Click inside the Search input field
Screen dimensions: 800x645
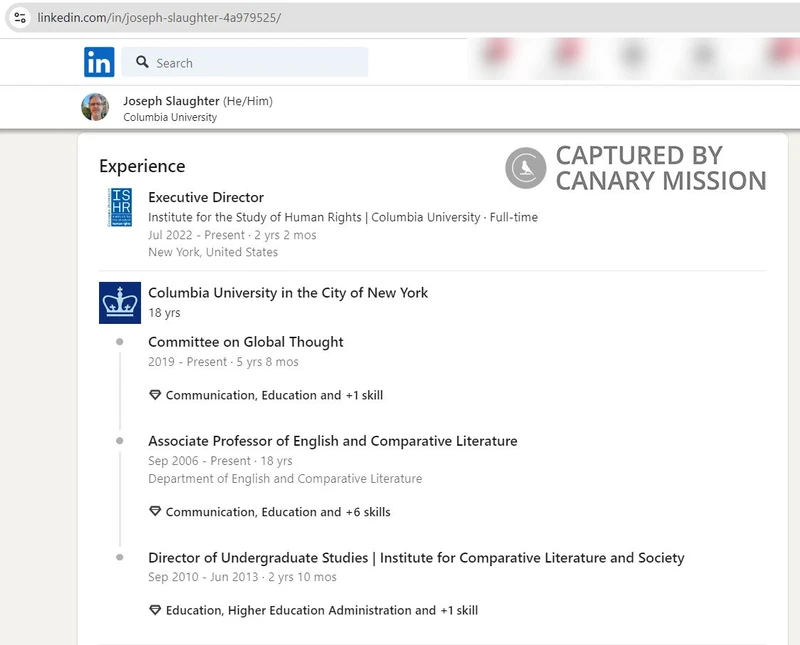point(250,62)
